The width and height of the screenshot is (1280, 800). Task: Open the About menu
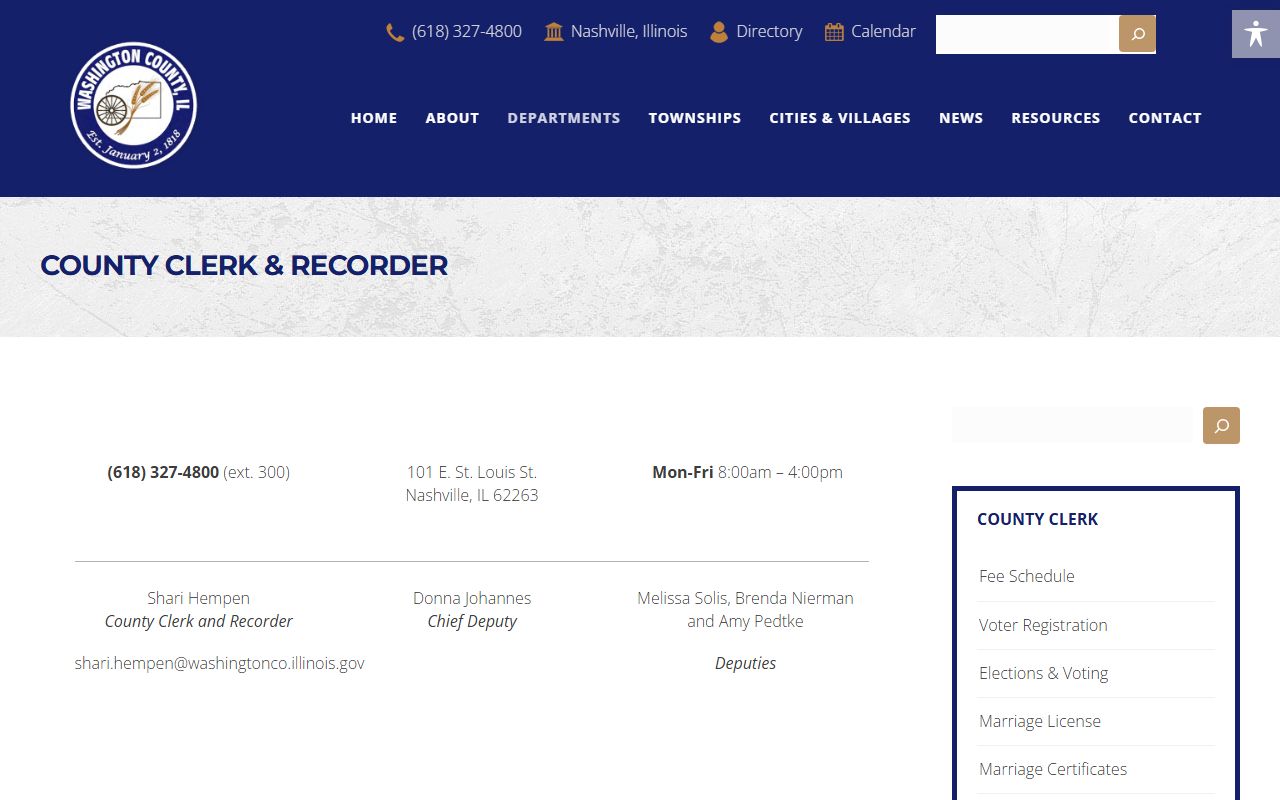click(x=452, y=118)
